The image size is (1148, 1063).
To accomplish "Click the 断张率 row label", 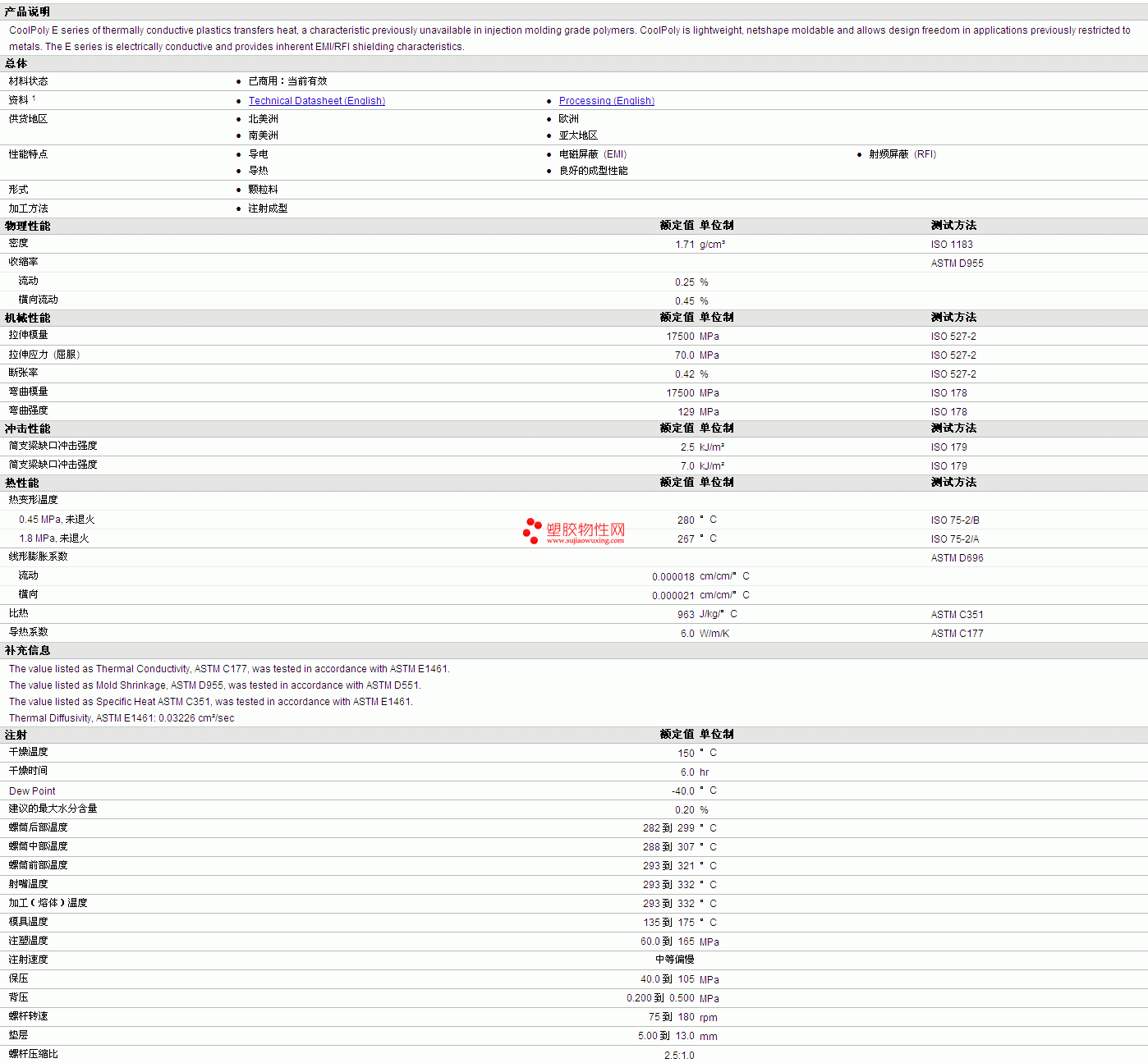I will [x=24, y=373].
